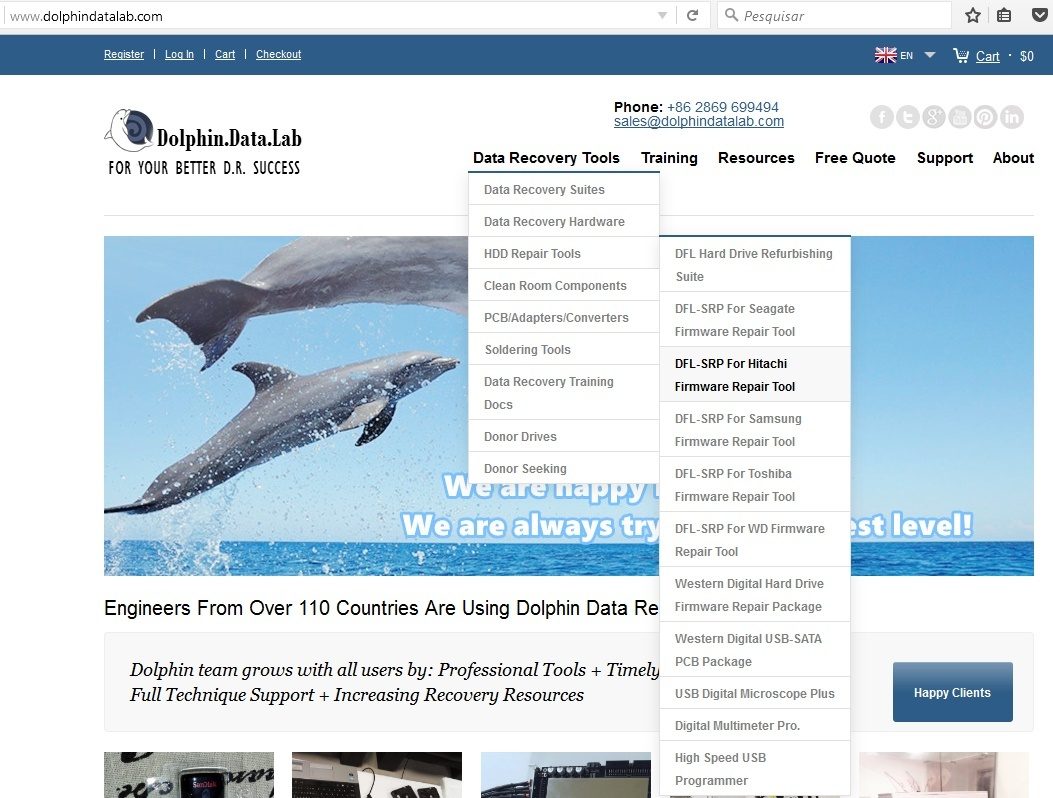Open the Data Recovery Tools menu
The width and height of the screenshot is (1053, 798).
pyautogui.click(x=546, y=158)
